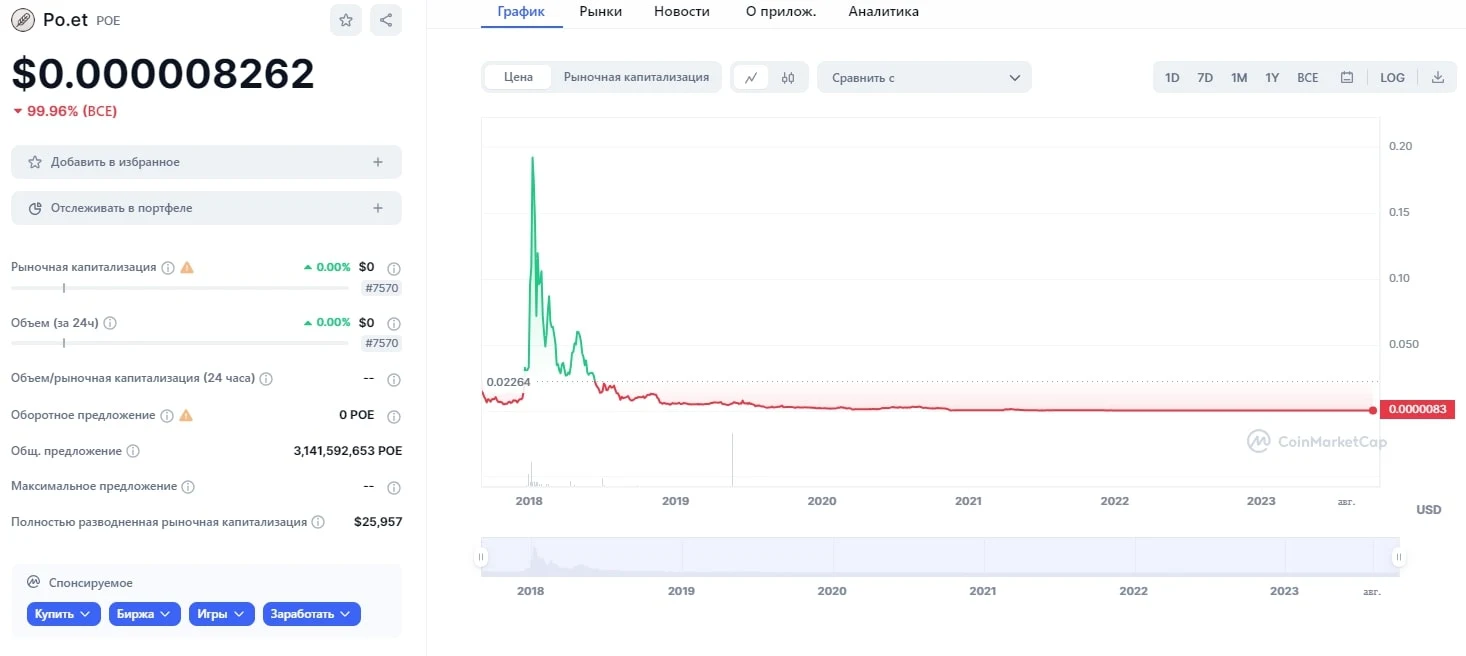
Task: Click Добавить в избранное button
Action: click(x=206, y=162)
